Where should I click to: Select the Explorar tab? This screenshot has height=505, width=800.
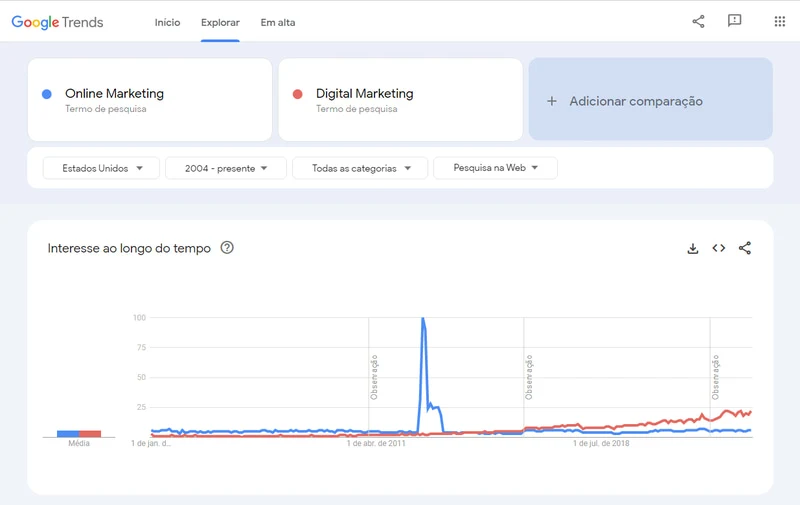click(220, 22)
